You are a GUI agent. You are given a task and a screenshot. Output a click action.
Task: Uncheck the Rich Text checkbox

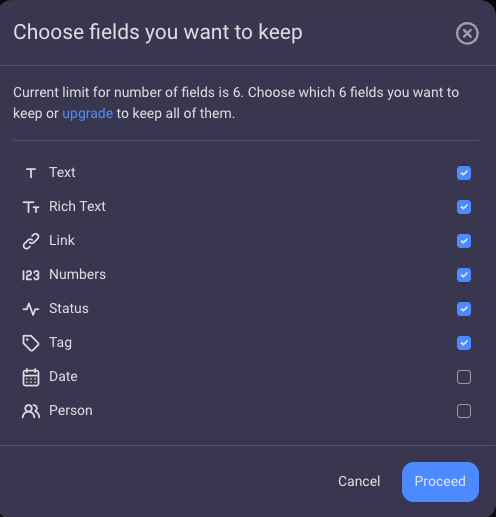point(464,207)
